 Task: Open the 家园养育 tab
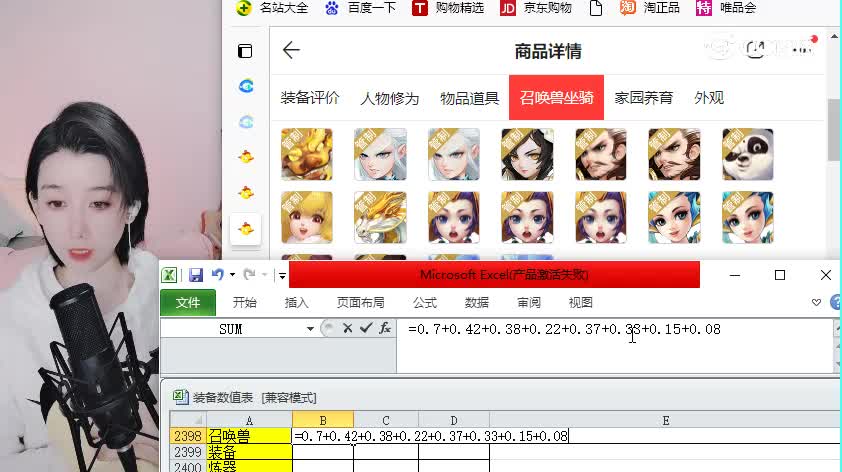click(643, 98)
